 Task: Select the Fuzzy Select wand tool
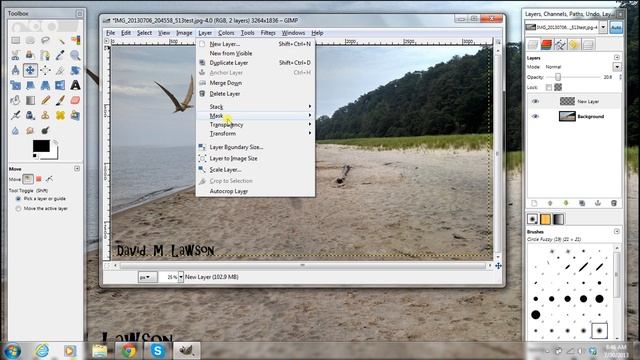coord(60,40)
